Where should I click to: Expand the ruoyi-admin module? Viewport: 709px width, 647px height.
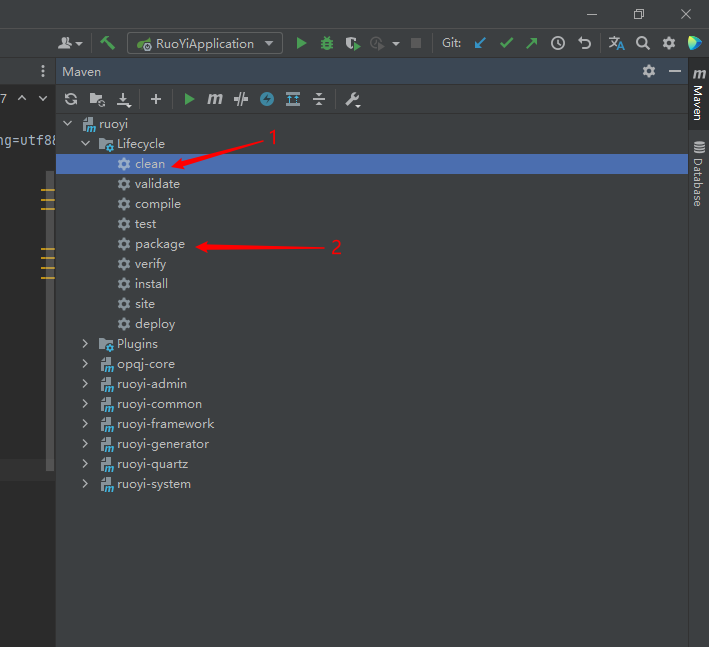coord(85,383)
